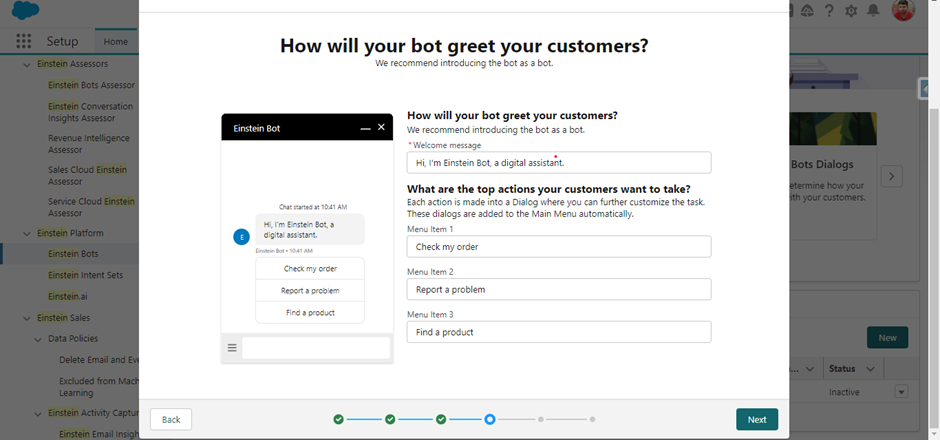Viewport: 940px width, 440px height.
Task: Close the Einstein Bot chat preview
Action: (x=381, y=127)
